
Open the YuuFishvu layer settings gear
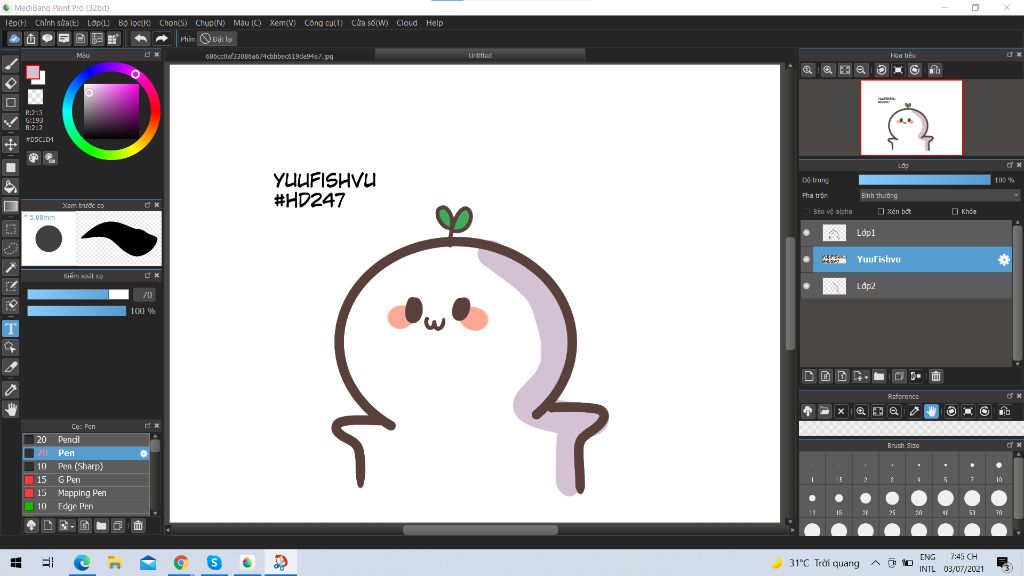pyautogui.click(x=1004, y=259)
